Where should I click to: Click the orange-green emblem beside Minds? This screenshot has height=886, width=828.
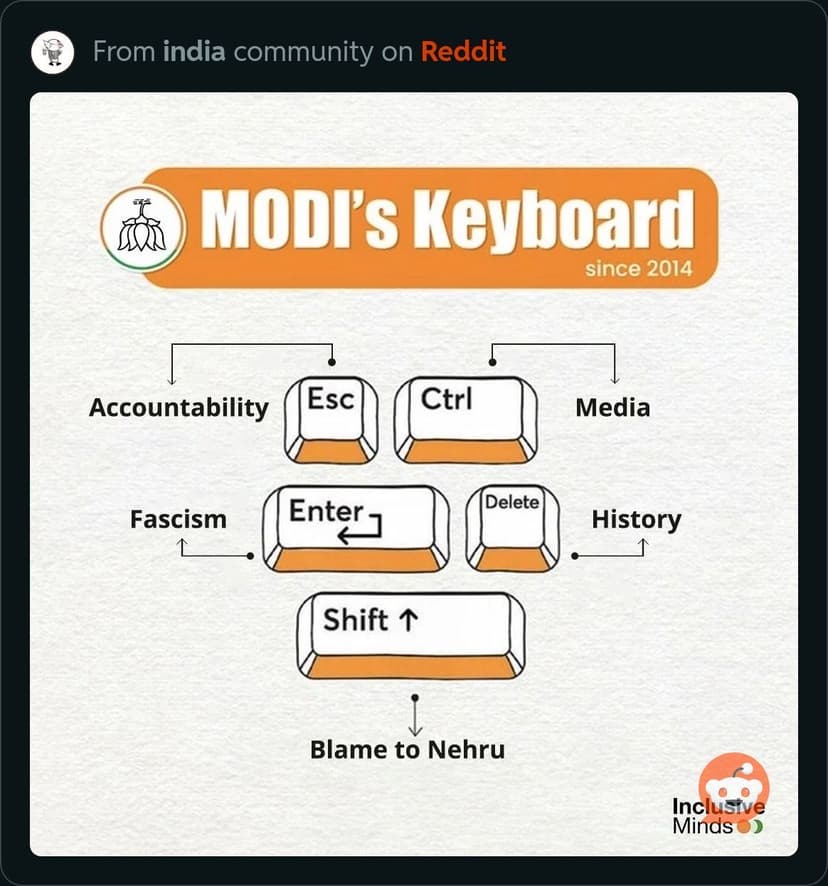(x=749, y=827)
